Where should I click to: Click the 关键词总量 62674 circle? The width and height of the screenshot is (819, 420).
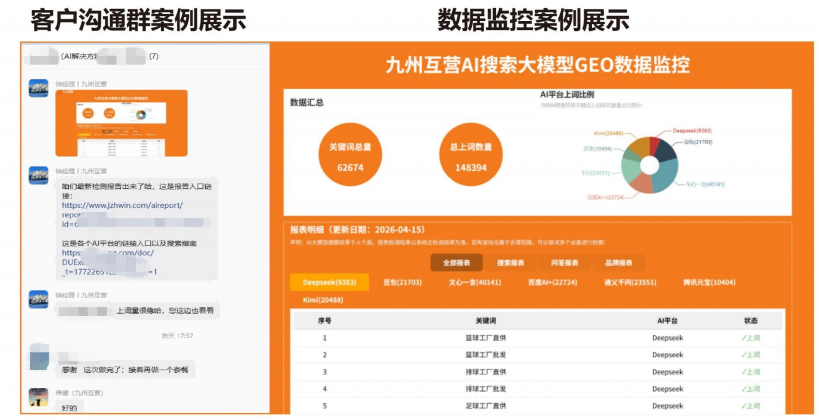click(350, 155)
